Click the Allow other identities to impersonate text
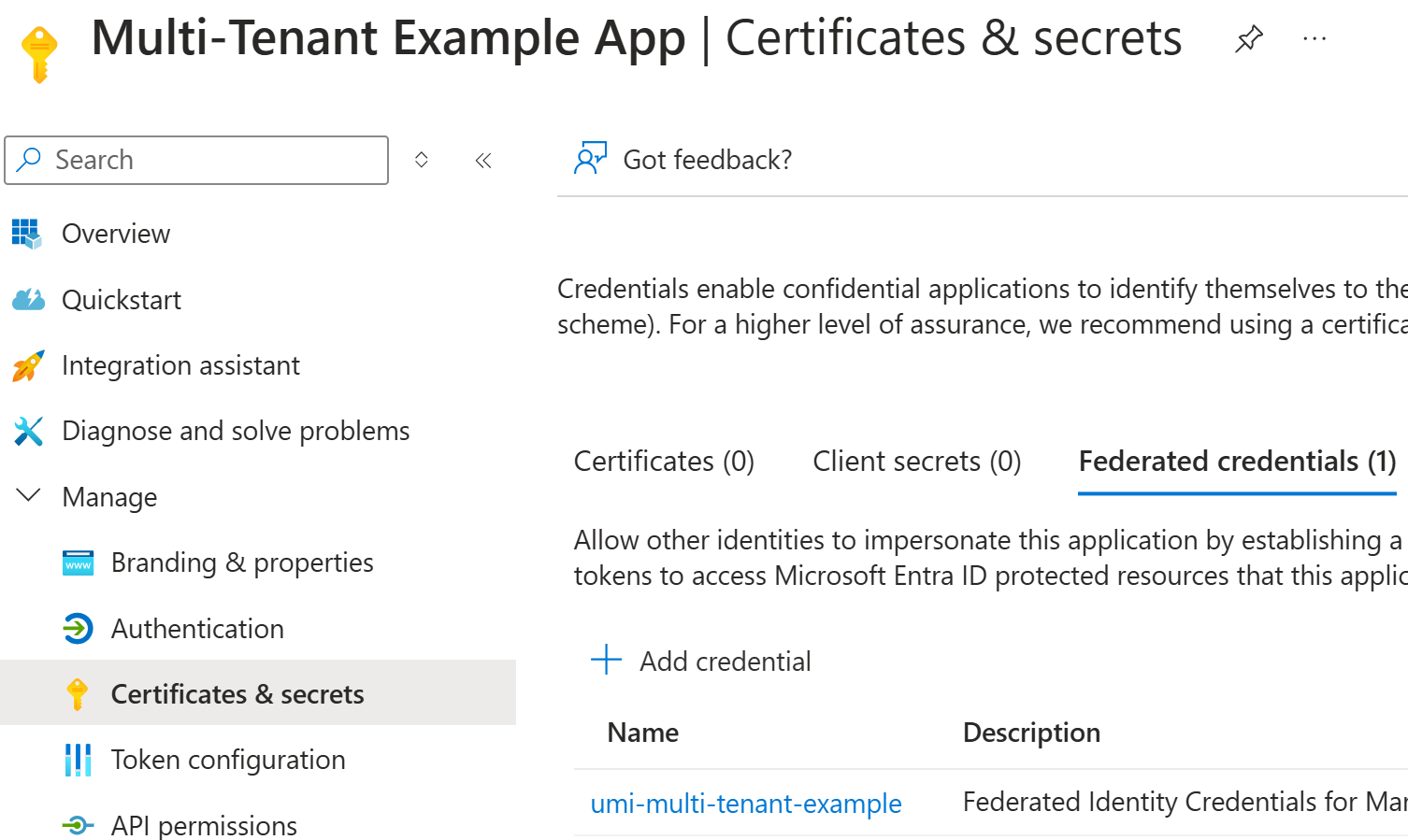The image size is (1408, 840). (x=990, y=558)
